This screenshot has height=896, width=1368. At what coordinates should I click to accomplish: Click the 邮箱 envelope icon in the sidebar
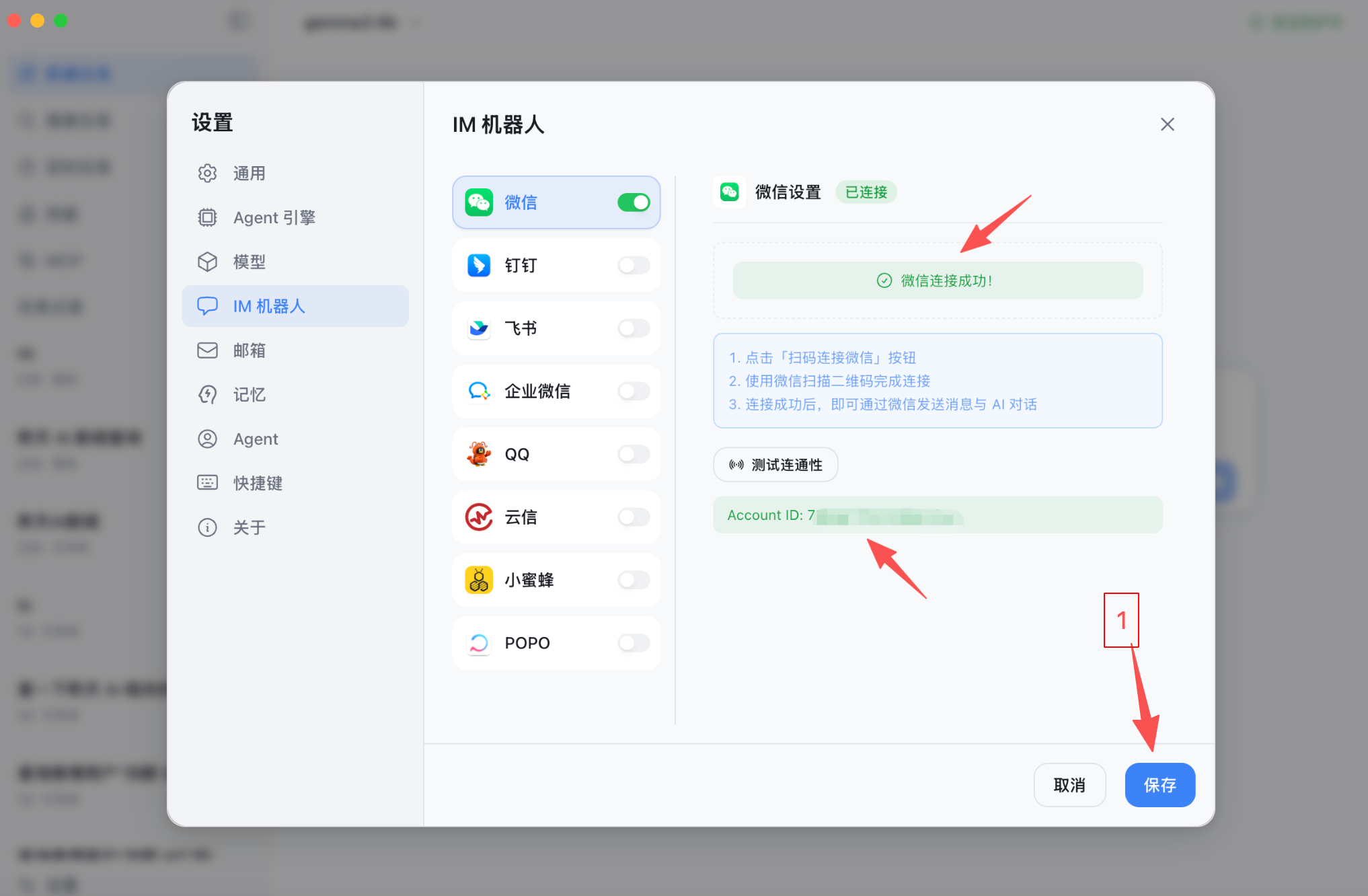click(207, 350)
